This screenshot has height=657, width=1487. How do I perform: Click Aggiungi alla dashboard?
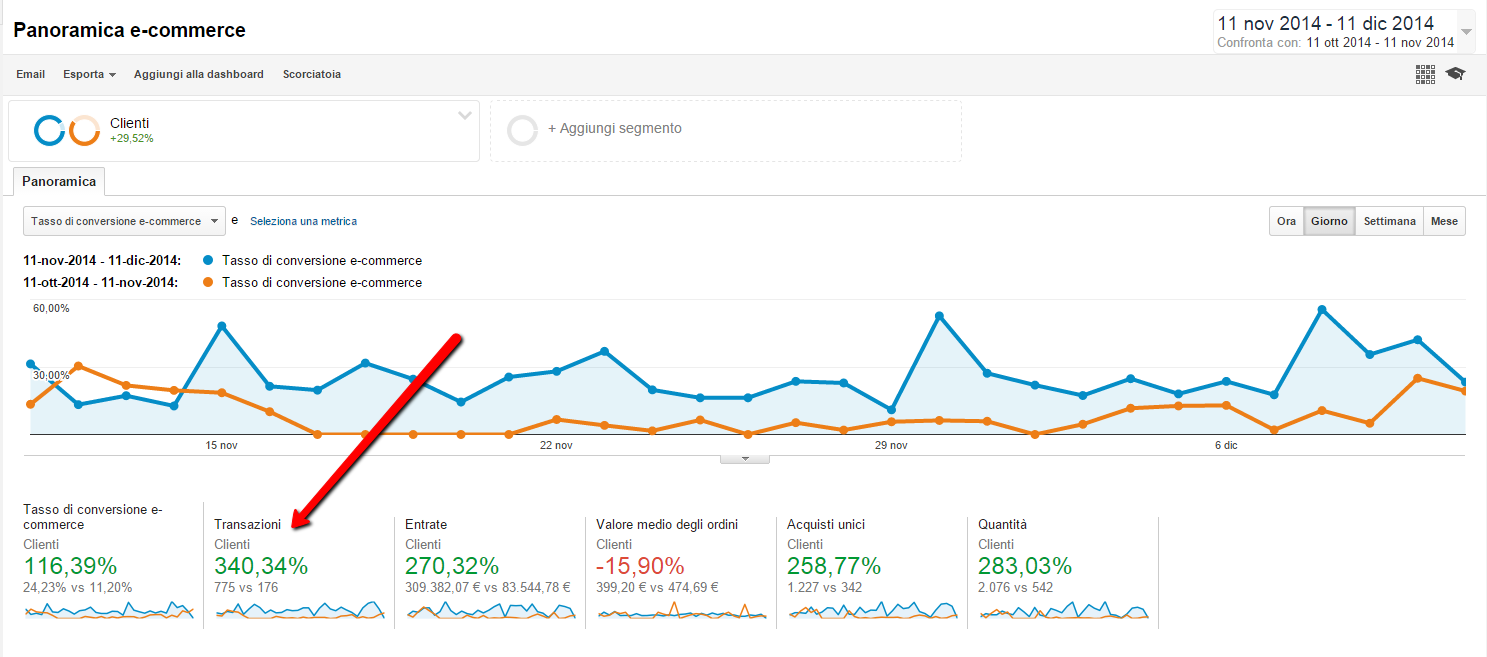click(198, 74)
